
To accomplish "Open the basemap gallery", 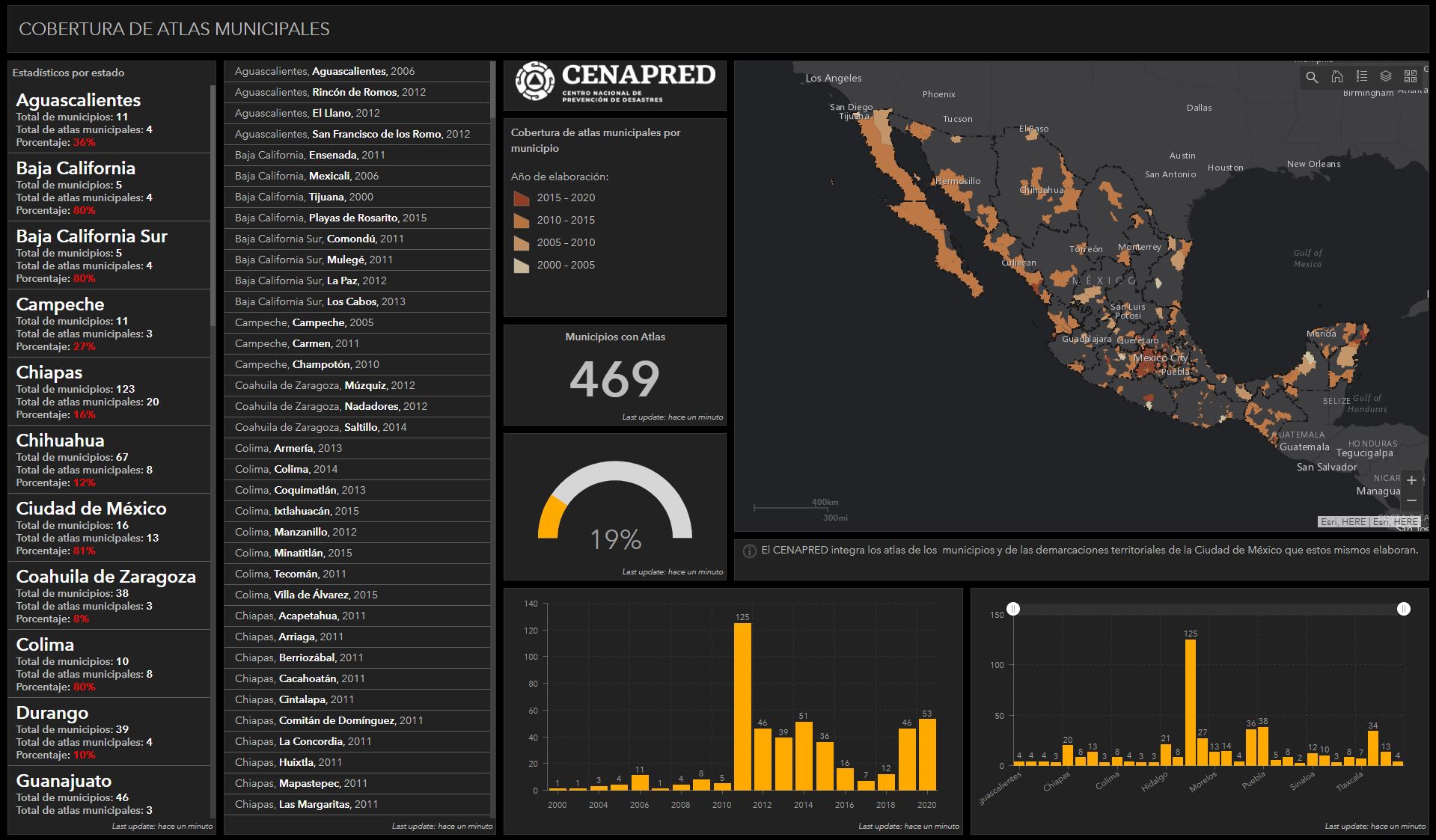I will click(x=1411, y=76).
